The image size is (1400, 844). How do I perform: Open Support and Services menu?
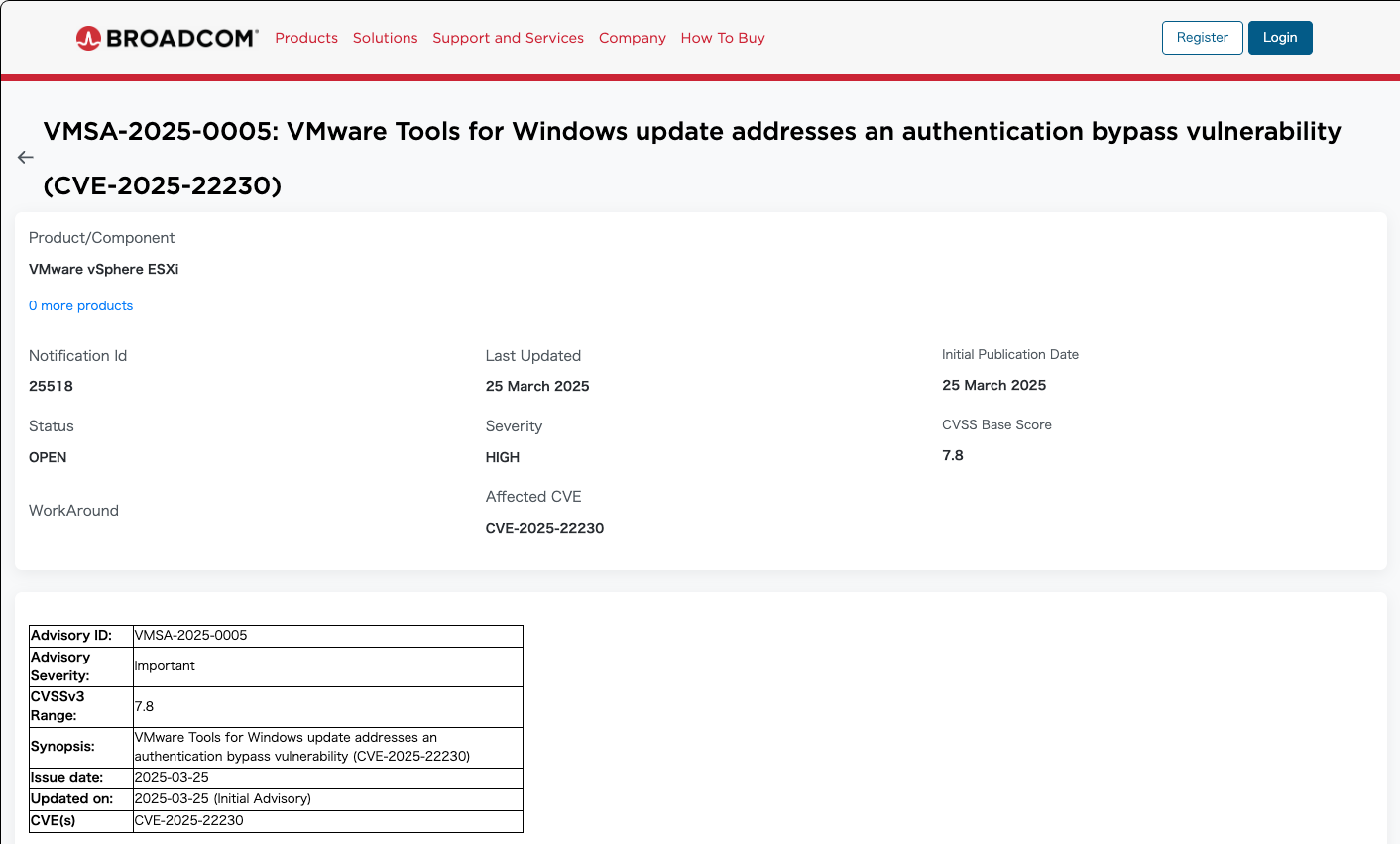[x=508, y=38]
